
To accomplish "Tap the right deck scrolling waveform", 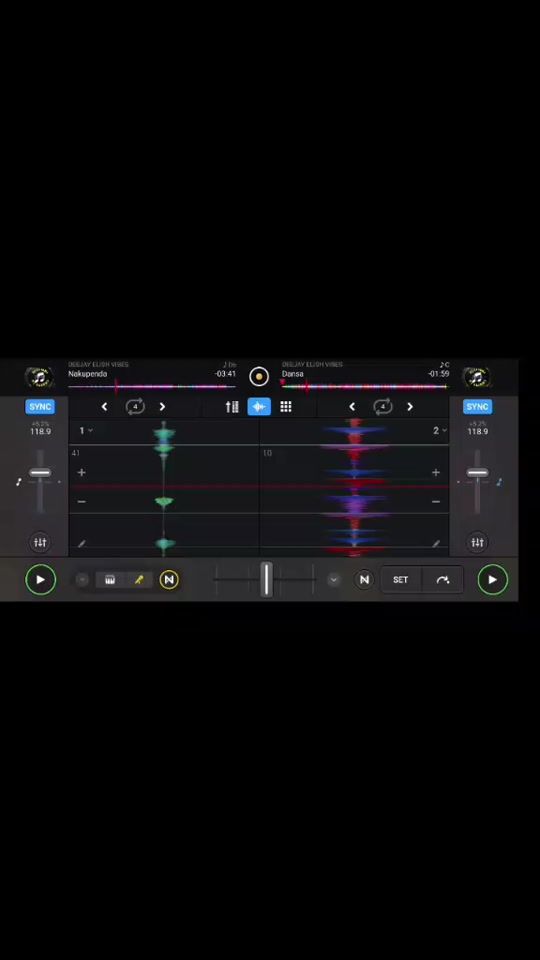I will (354, 488).
